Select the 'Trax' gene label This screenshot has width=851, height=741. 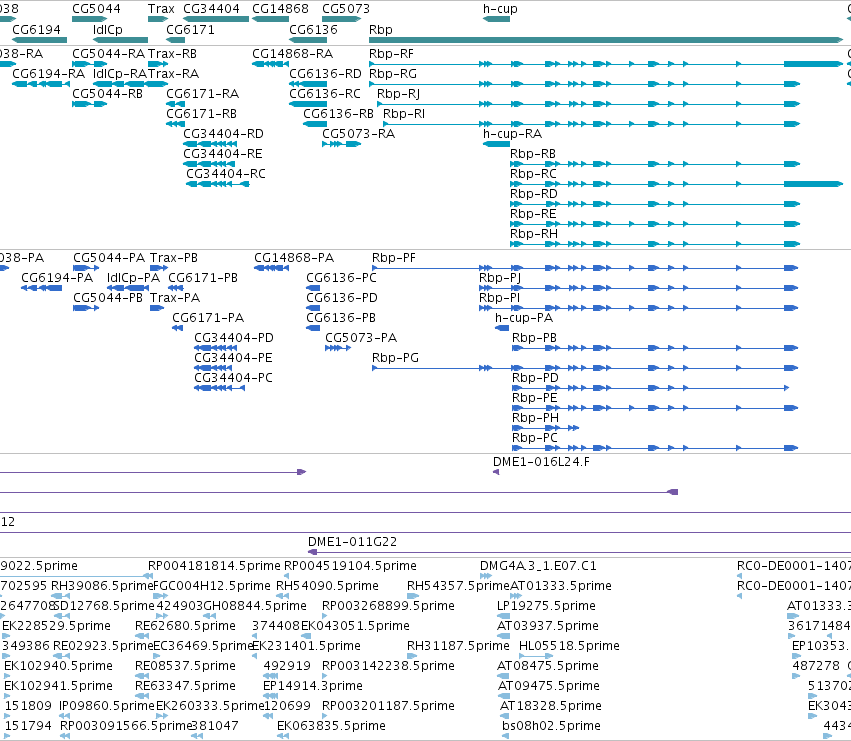(x=161, y=9)
